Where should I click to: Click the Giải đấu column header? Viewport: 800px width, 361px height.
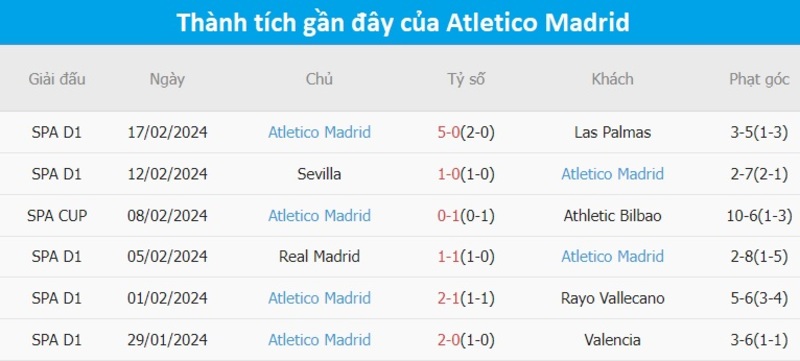pyautogui.click(x=57, y=80)
